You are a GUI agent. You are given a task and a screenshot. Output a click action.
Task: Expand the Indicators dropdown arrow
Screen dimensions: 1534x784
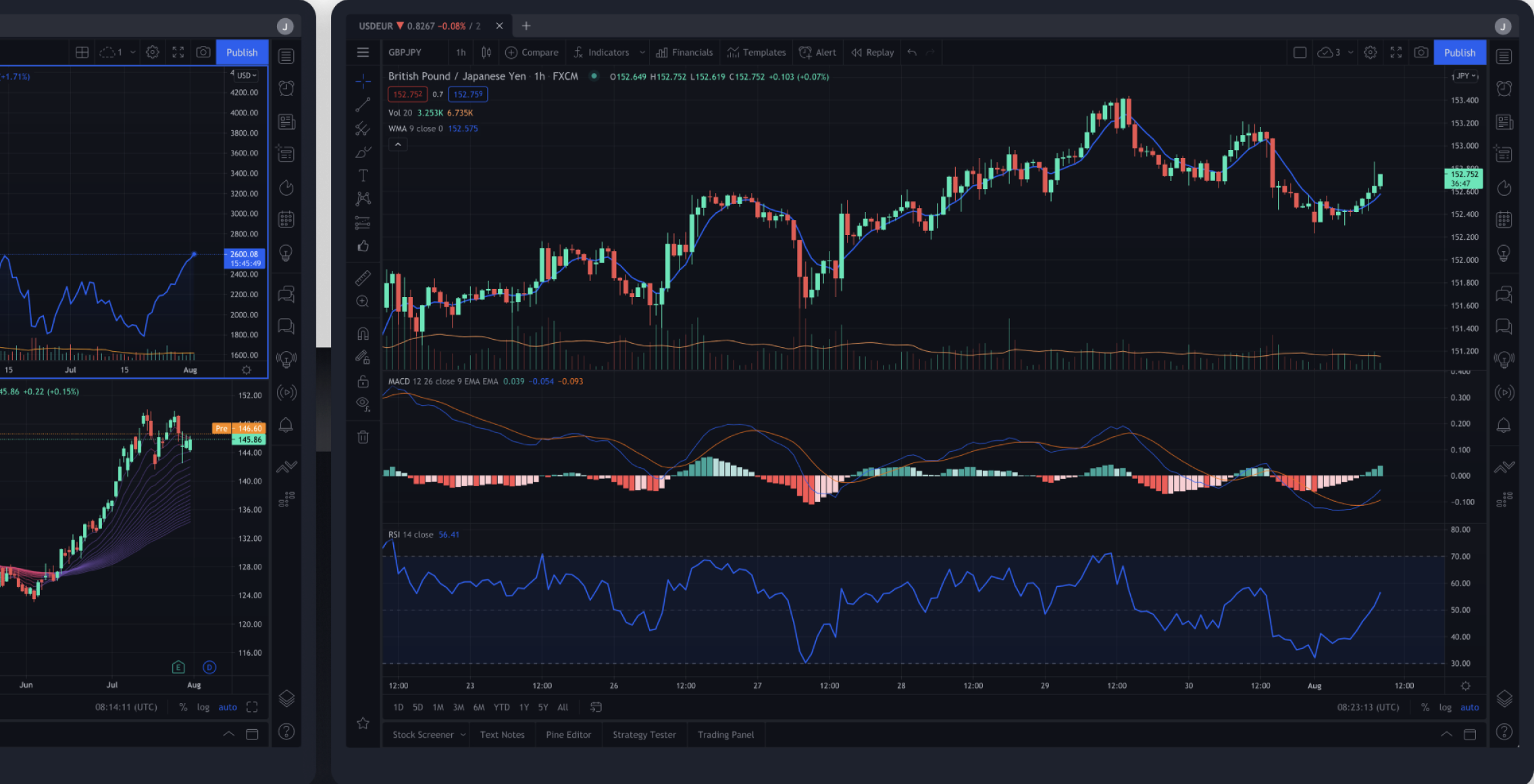coord(642,53)
